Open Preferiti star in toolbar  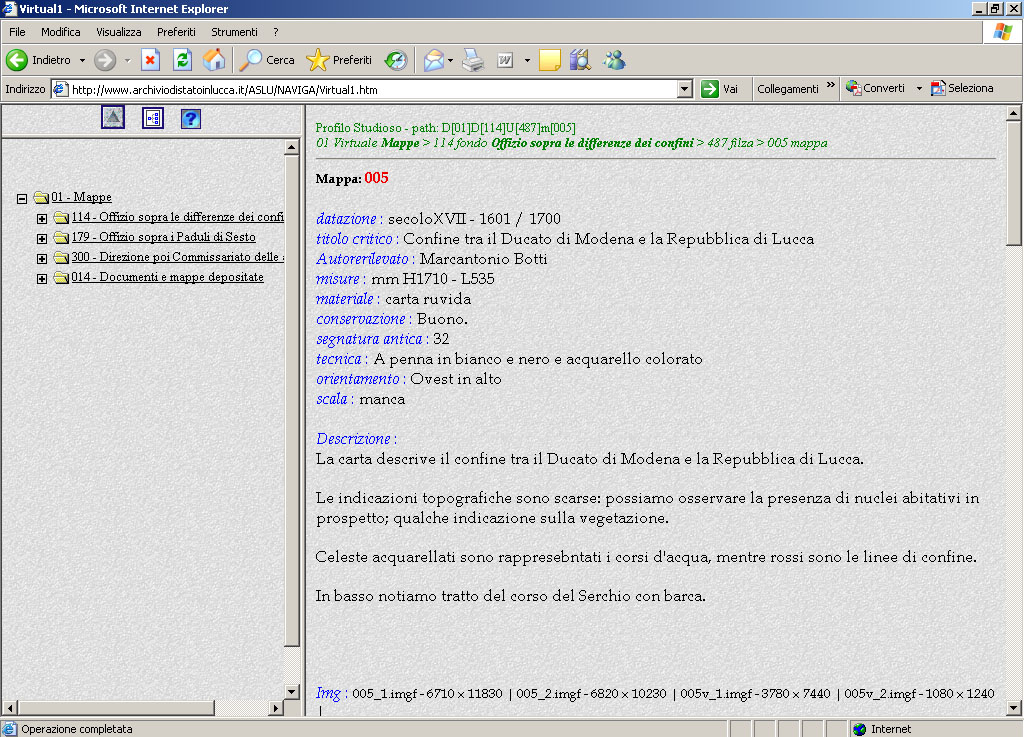(339, 60)
